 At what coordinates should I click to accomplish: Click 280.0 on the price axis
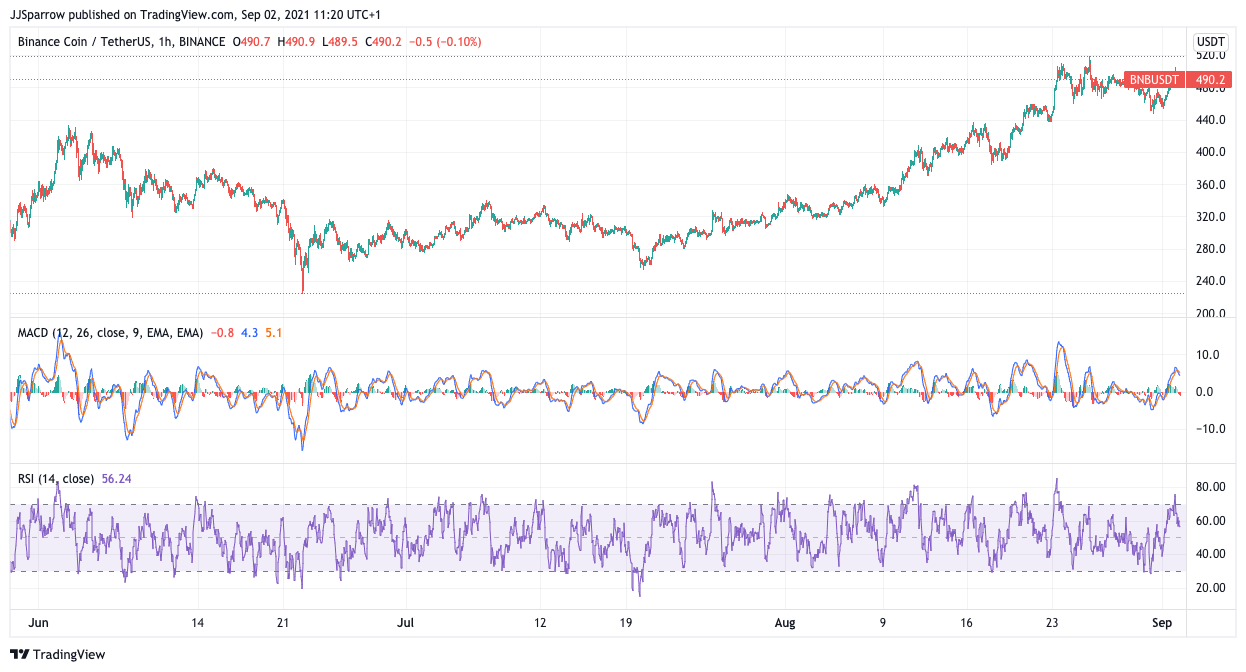[1211, 249]
